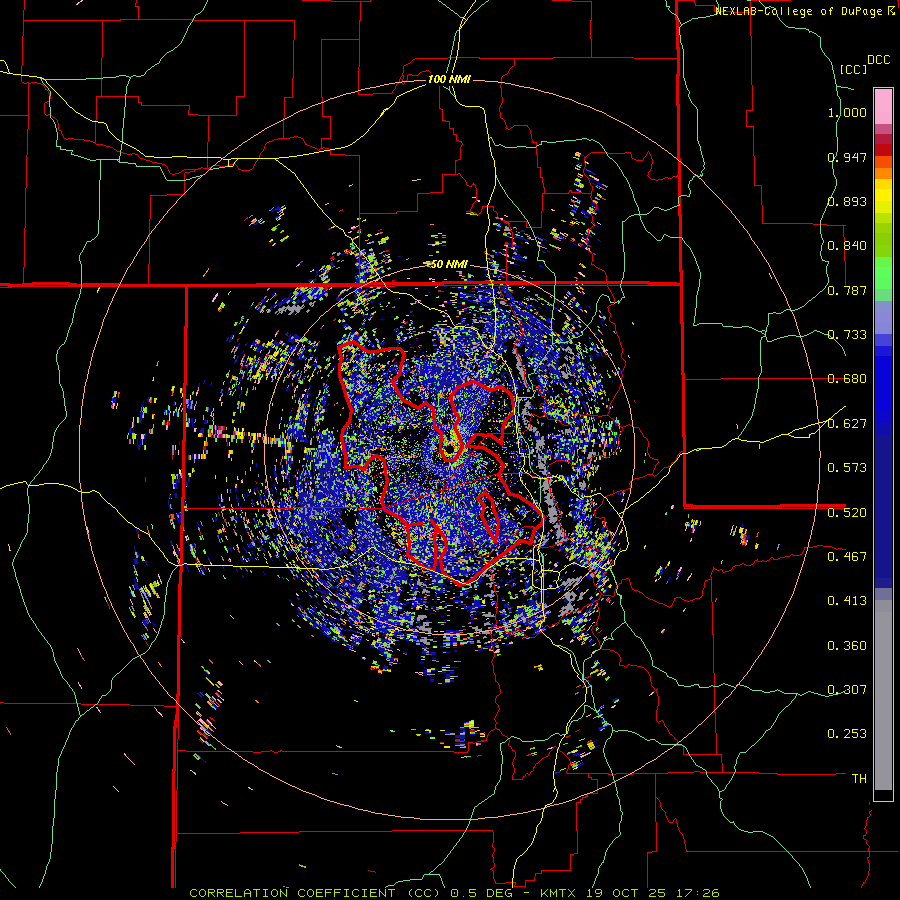Select the 0.253 scale value
900x900 pixels.
pyautogui.click(x=847, y=734)
